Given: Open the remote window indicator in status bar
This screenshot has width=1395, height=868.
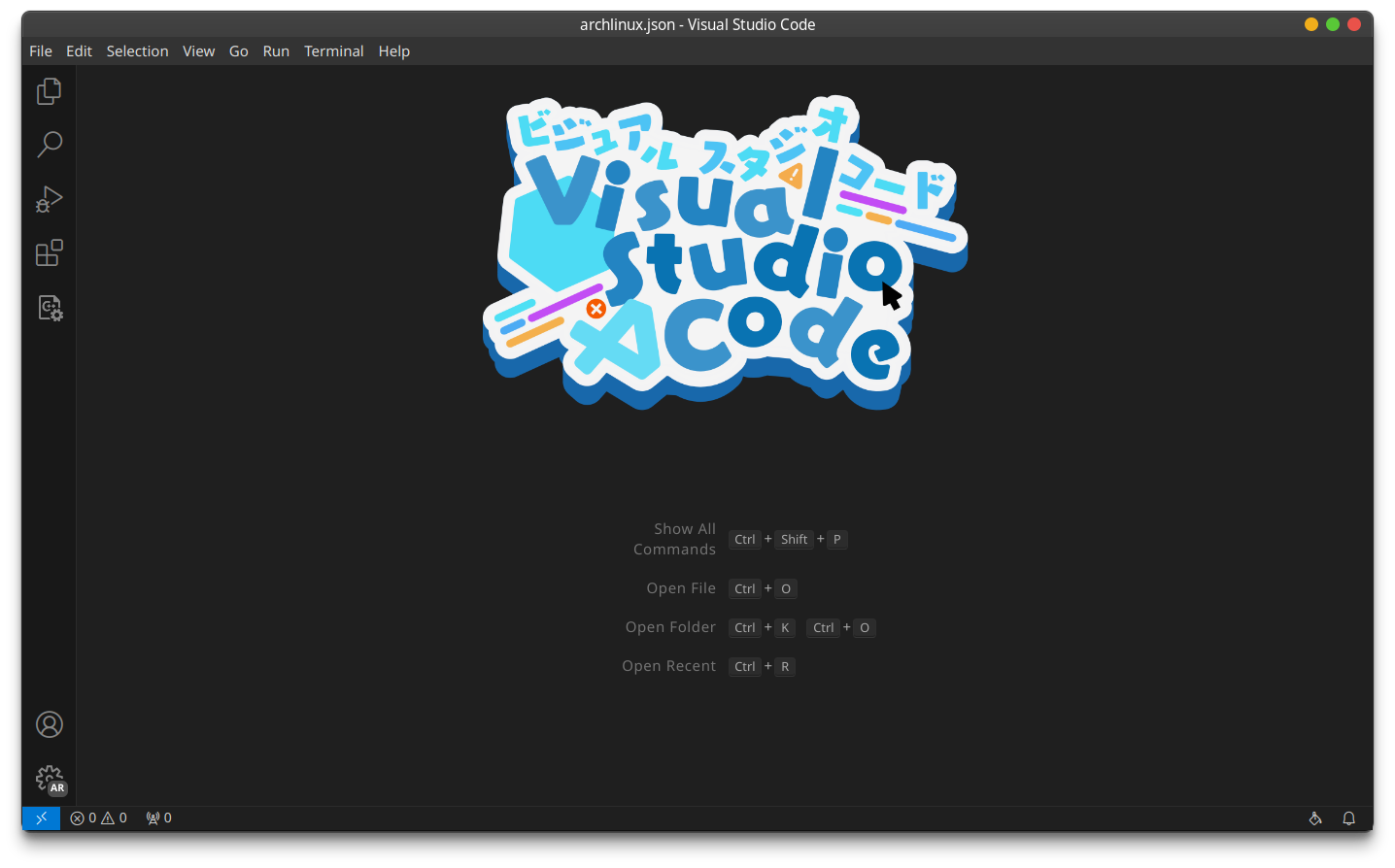Looking at the screenshot, I should pos(41,818).
